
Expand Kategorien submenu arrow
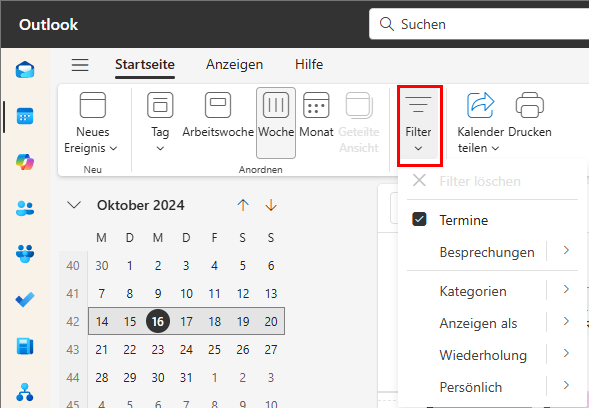tap(566, 289)
